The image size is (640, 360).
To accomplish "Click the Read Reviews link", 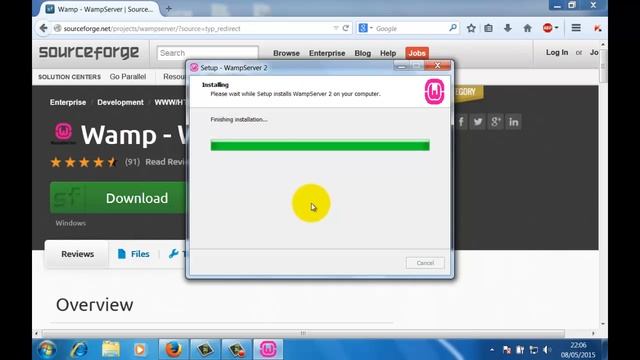I will (x=165, y=162).
